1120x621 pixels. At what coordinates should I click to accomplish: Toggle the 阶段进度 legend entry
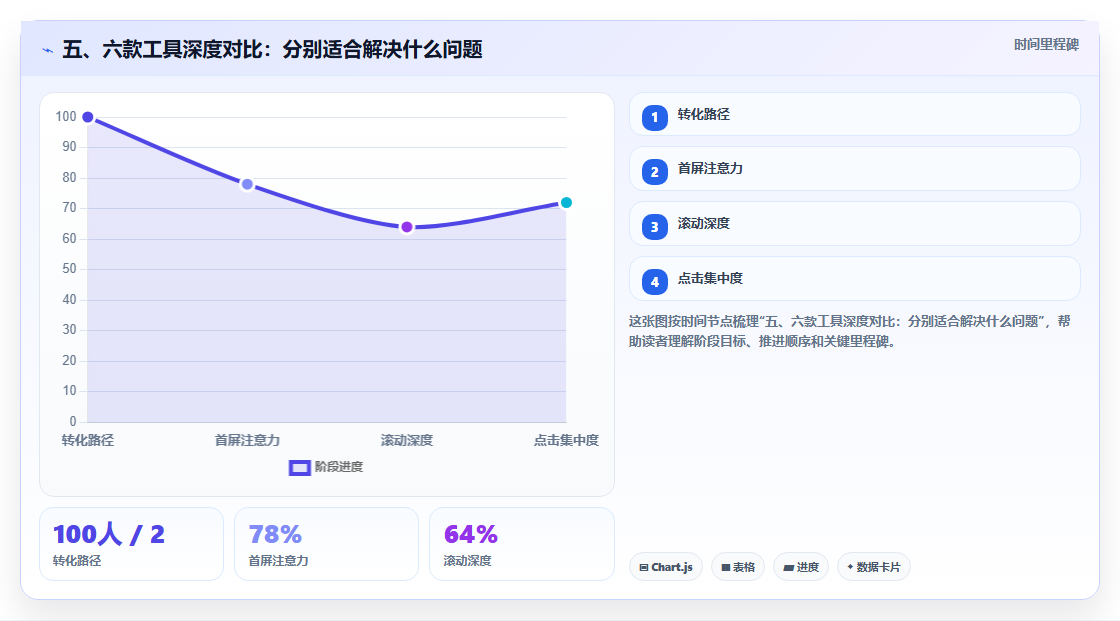(326, 467)
